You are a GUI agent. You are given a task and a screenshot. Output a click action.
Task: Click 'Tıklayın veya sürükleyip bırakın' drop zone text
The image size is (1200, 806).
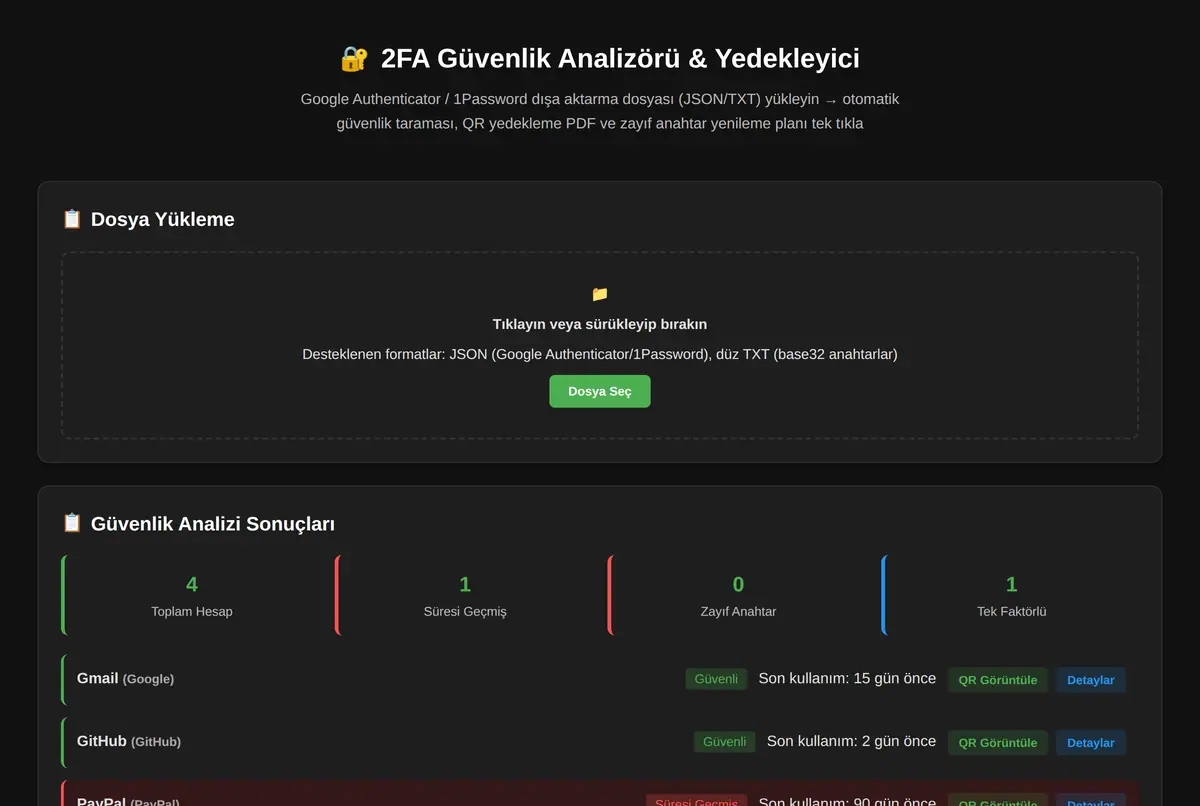(x=600, y=324)
